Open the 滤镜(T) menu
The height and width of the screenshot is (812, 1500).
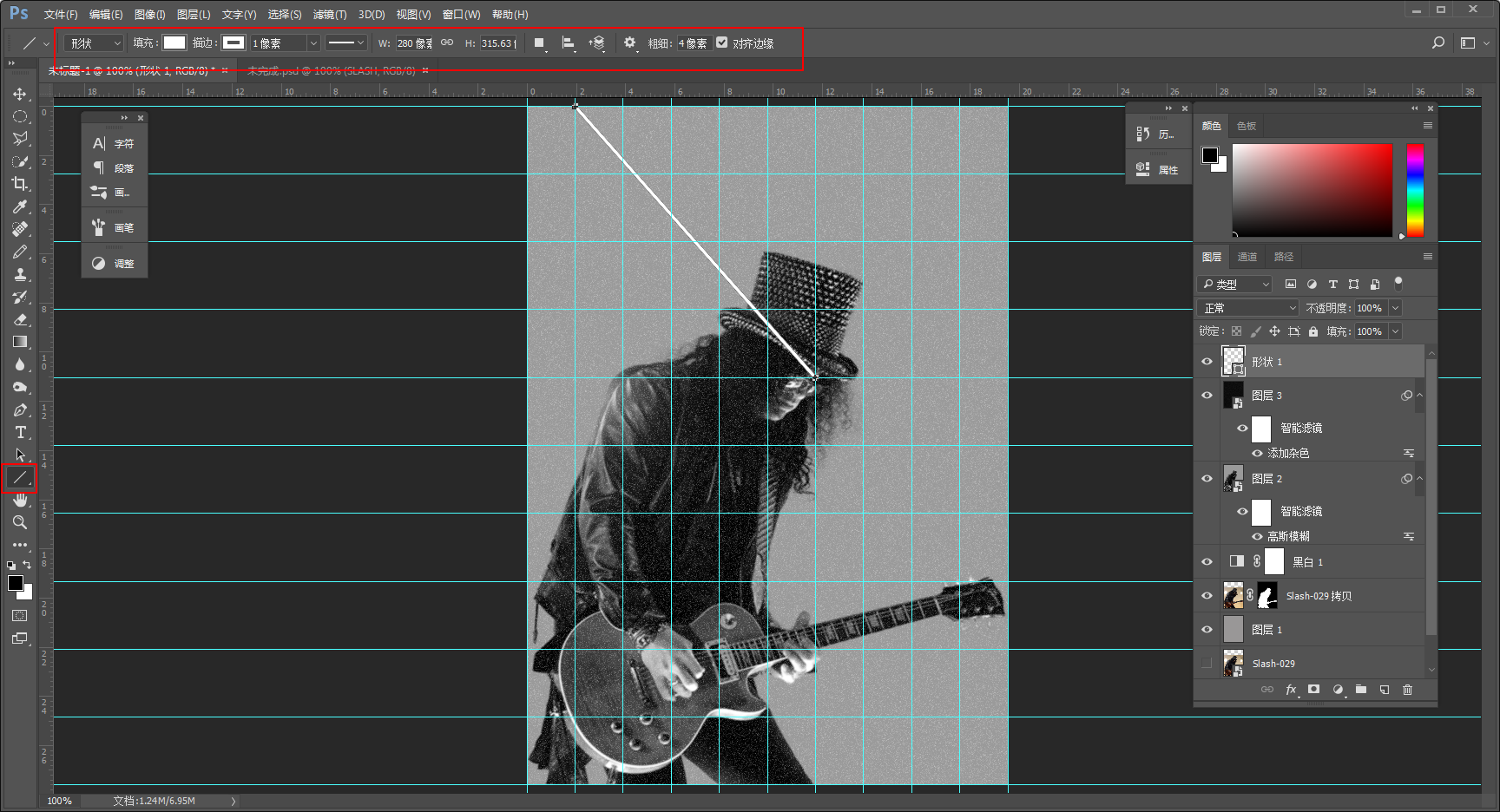pos(329,15)
